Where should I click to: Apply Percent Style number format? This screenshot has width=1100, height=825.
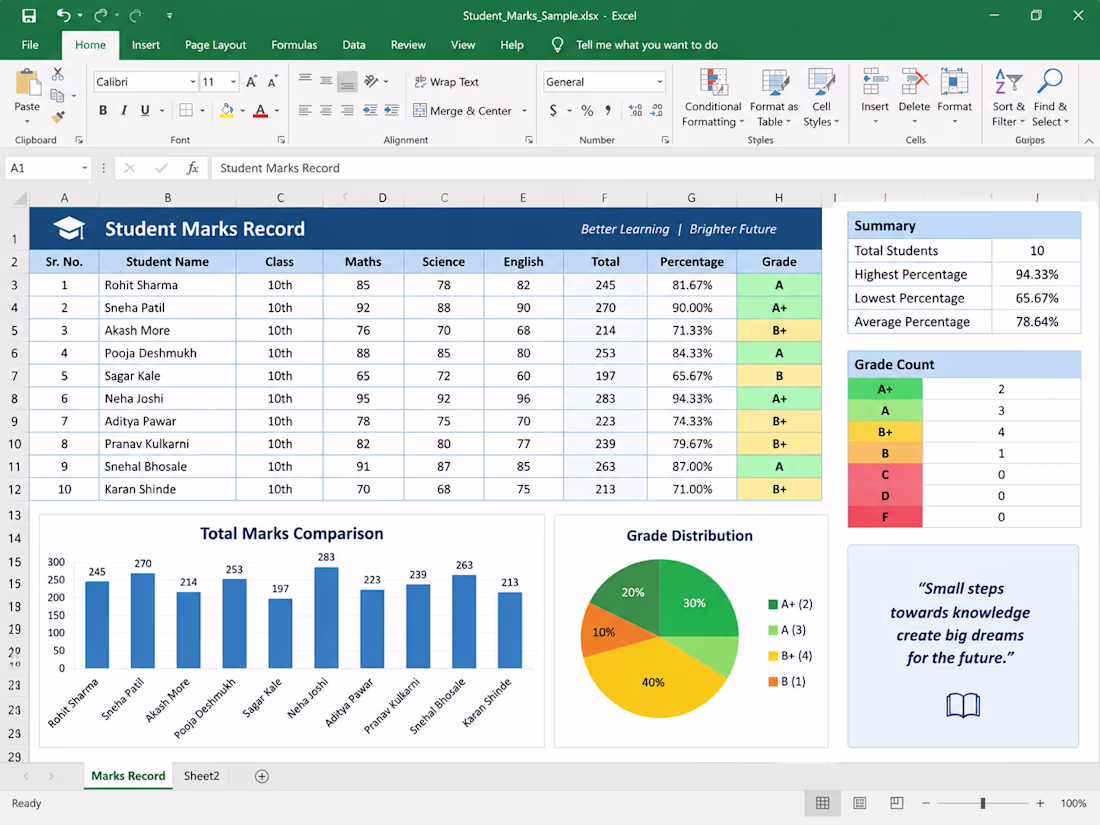[587, 110]
